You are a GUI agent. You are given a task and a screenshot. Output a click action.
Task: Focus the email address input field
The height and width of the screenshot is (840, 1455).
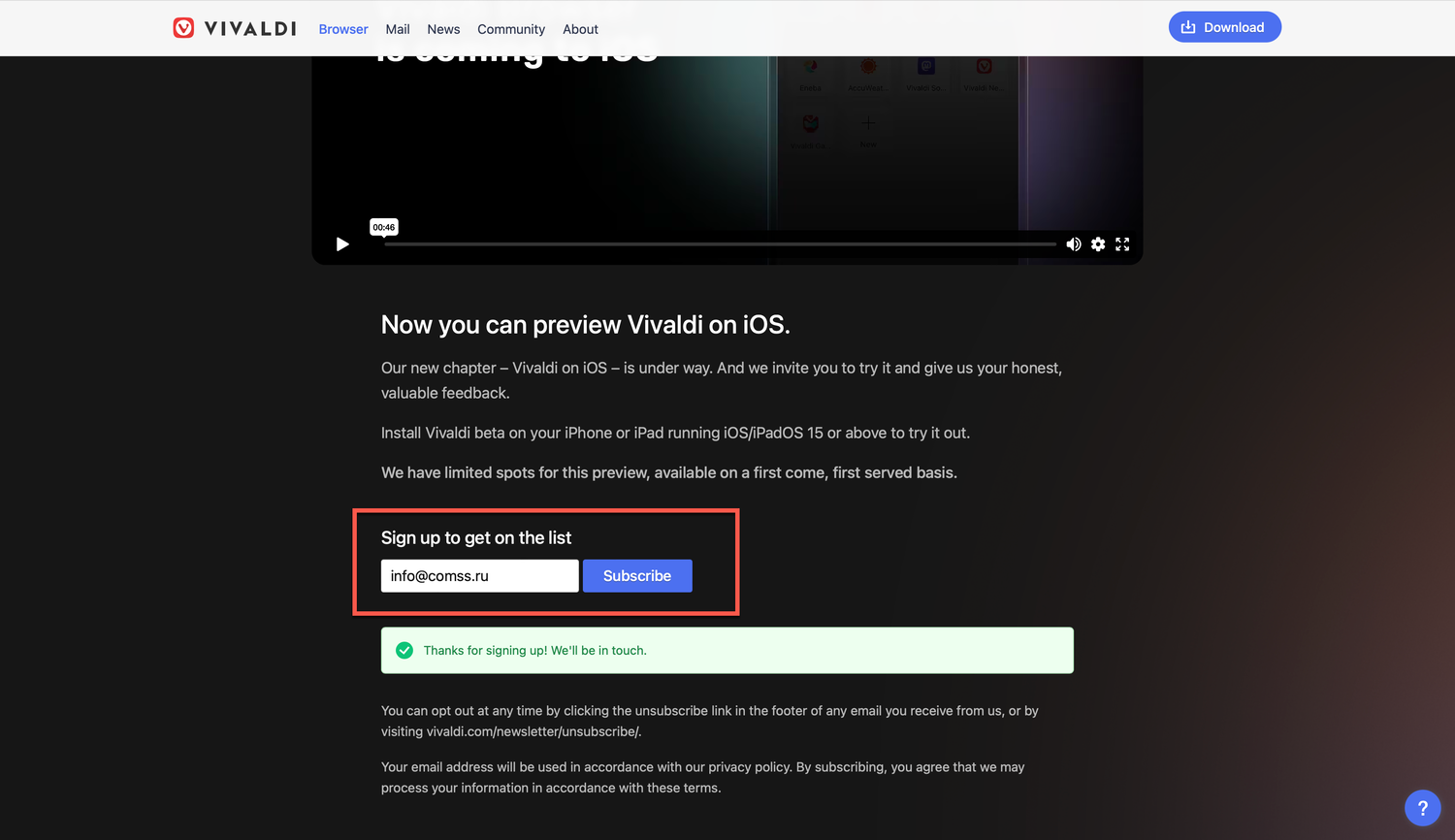(479, 576)
